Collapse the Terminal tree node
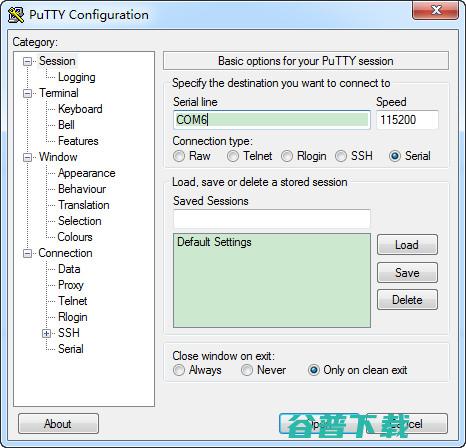This screenshot has height=448, width=466. pos(27,93)
